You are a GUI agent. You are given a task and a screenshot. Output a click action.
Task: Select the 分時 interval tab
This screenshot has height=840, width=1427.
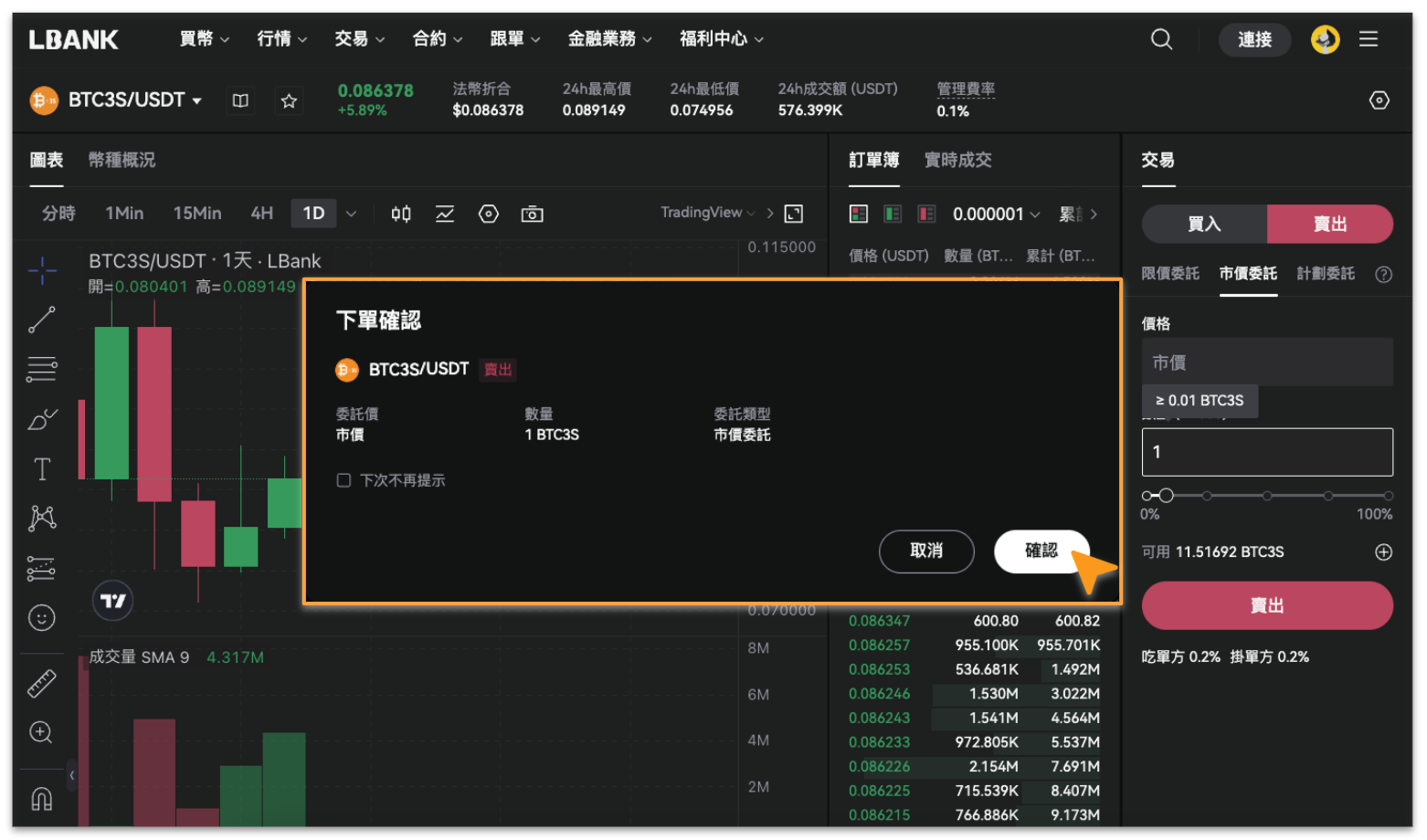click(x=58, y=214)
